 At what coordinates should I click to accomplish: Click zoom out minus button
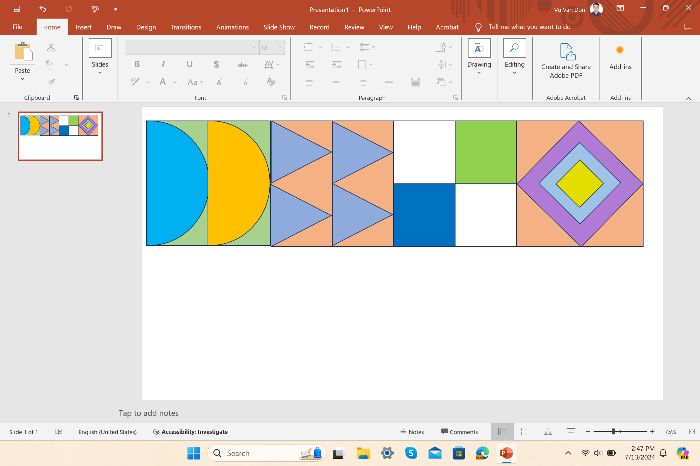pos(588,432)
